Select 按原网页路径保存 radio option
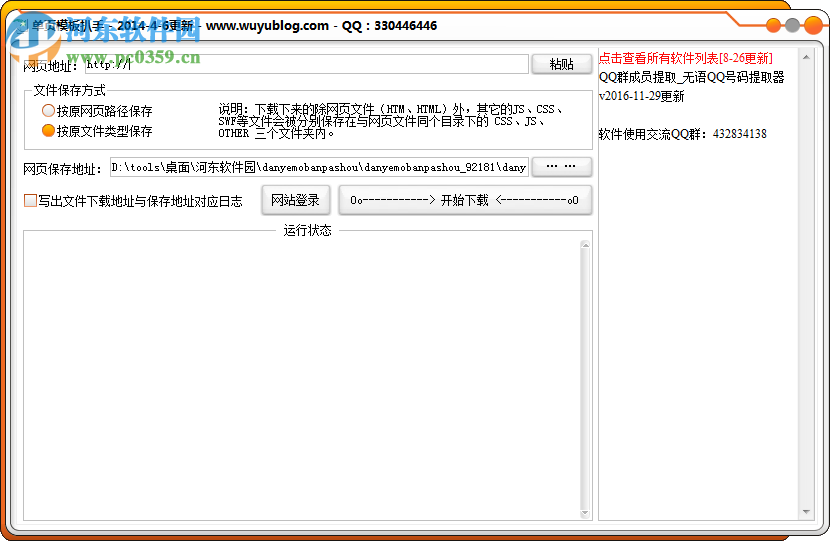Image resolution: width=830 pixels, height=541 pixels. click(x=97, y=111)
